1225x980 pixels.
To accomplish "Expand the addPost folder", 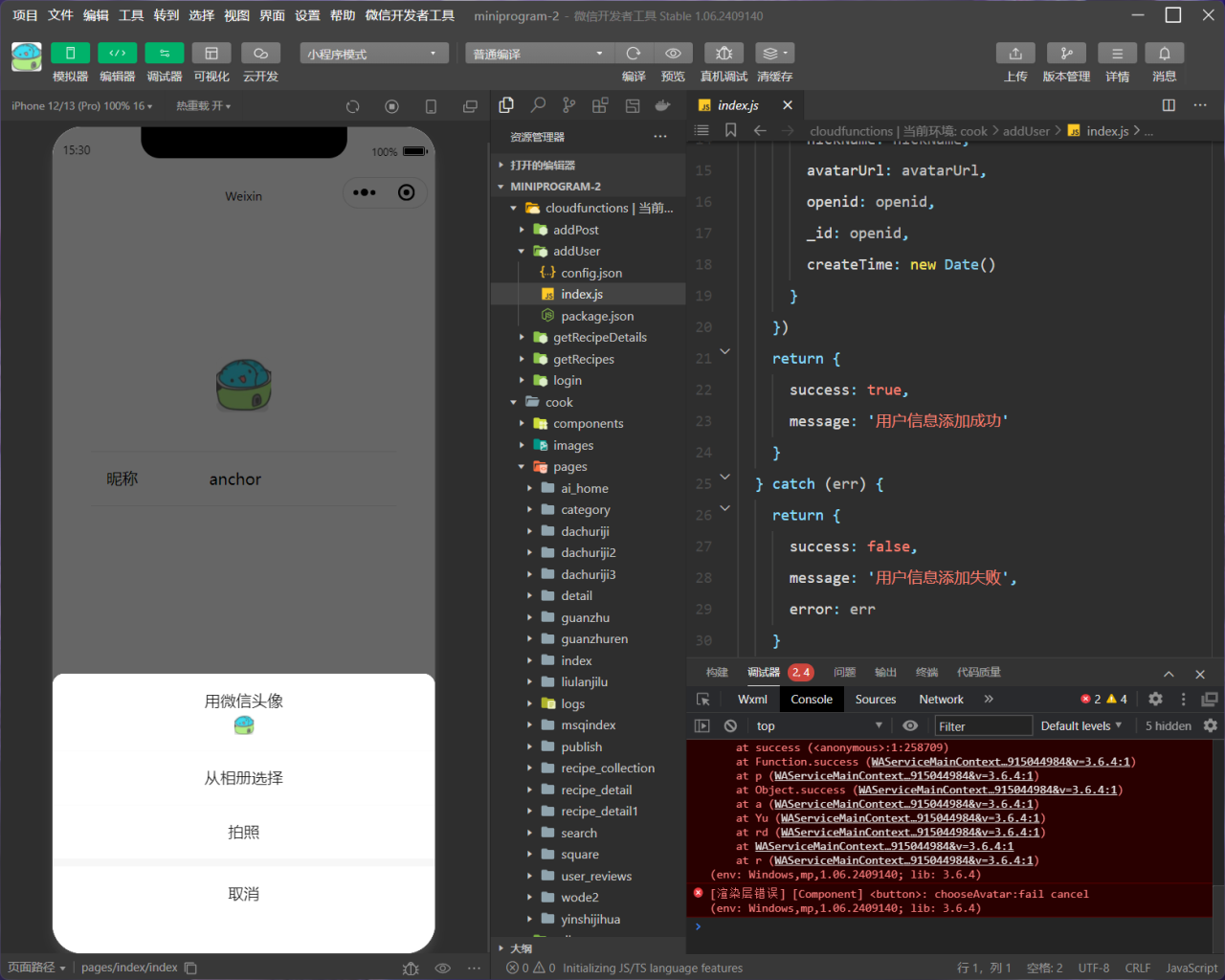I will pyautogui.click(x=589, y=230).
